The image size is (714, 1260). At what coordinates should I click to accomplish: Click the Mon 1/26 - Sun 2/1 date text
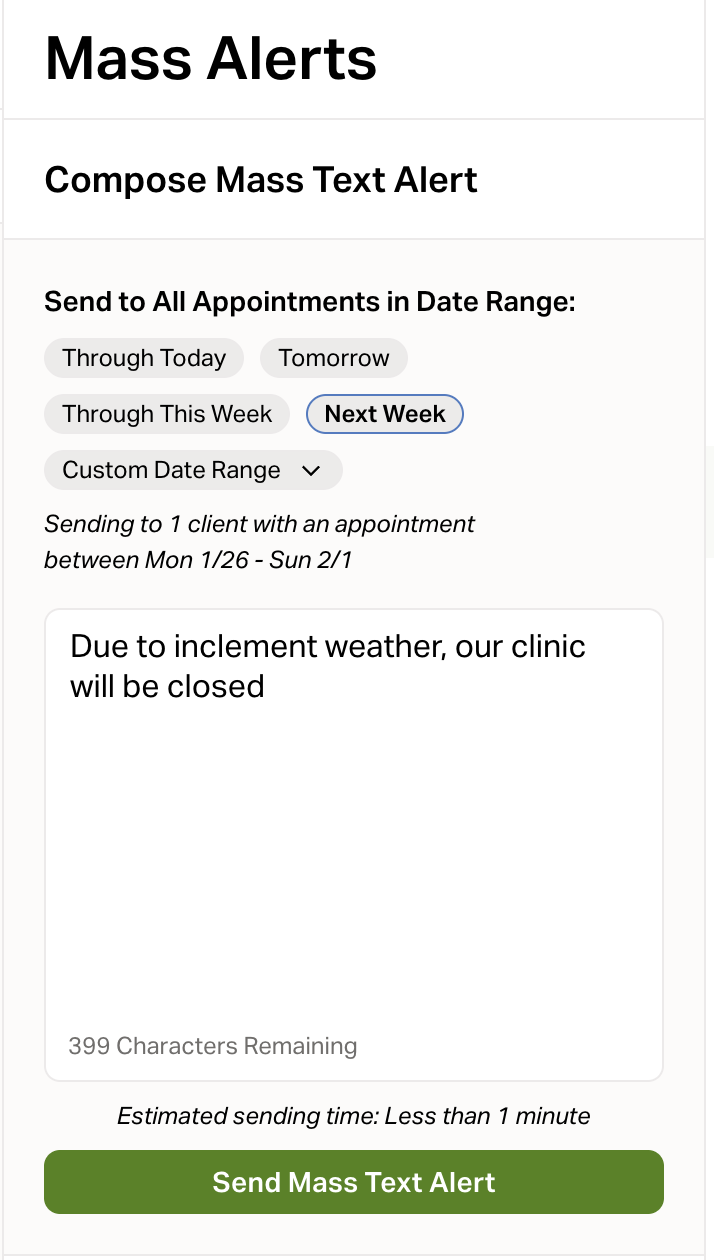248,560
